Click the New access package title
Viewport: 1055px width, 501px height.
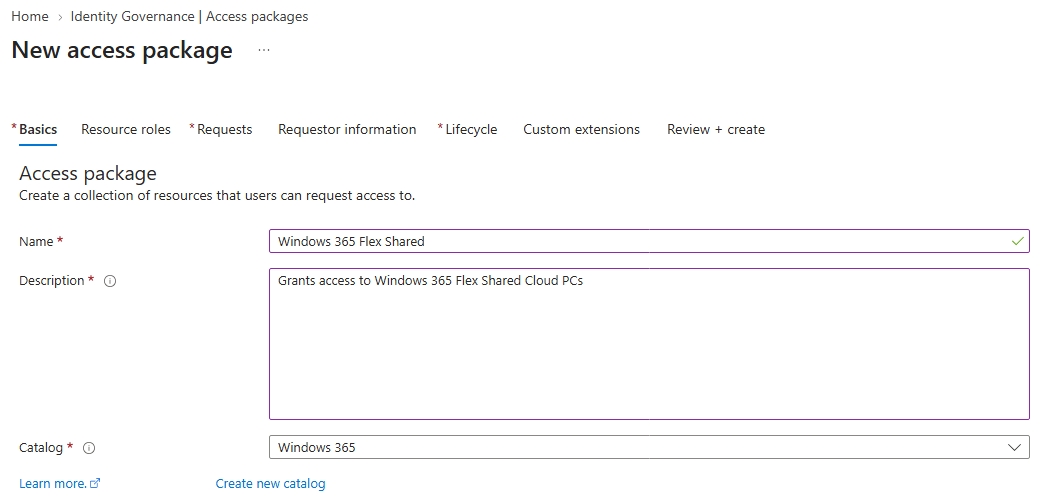tap(122, 50)
